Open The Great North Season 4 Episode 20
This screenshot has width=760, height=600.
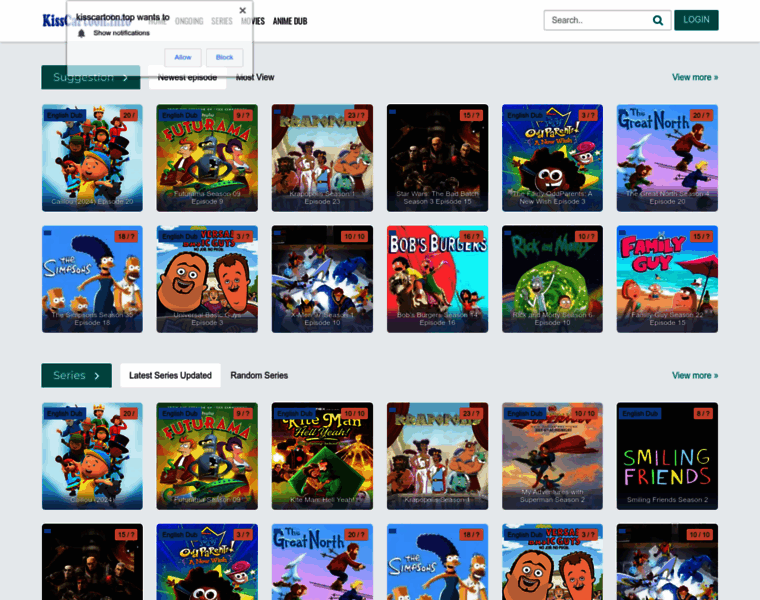(x=667, y=158)
